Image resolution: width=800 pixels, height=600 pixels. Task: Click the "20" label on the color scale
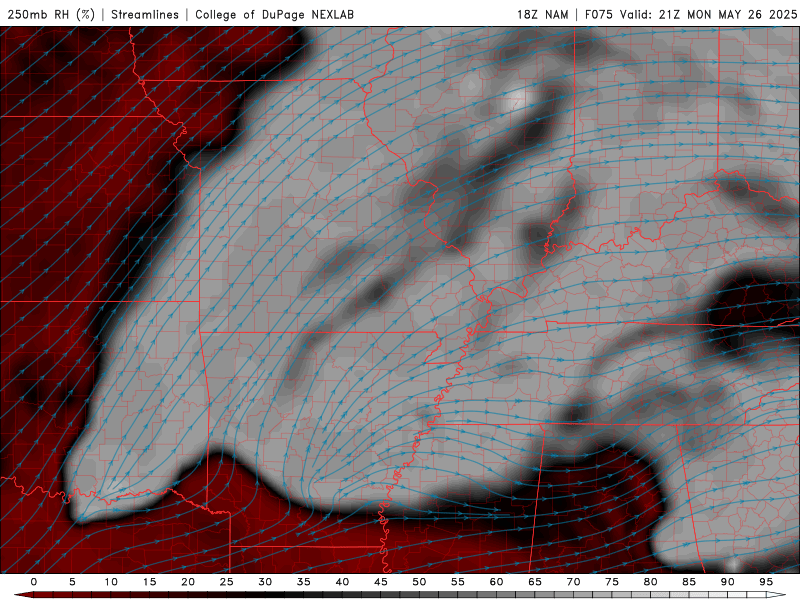(188, 582)
